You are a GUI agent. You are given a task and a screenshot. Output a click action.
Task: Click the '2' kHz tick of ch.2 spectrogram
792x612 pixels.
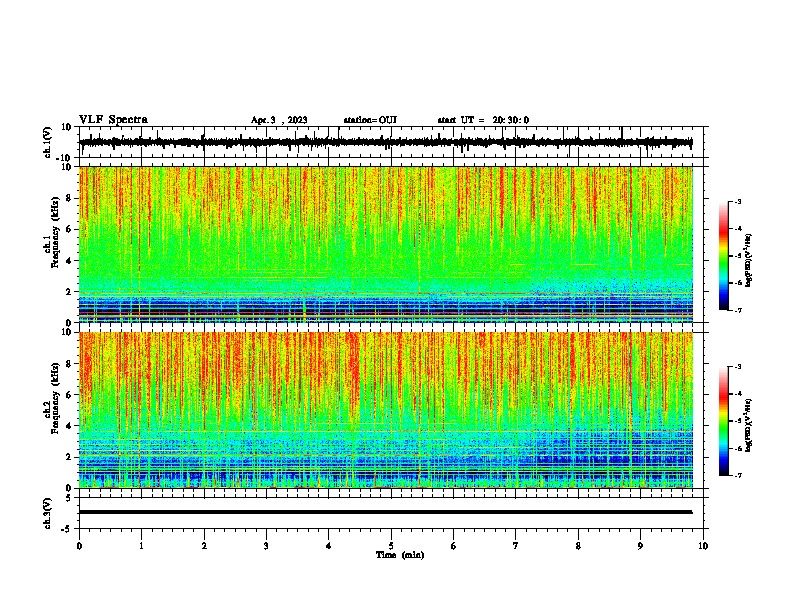[69, 457]
